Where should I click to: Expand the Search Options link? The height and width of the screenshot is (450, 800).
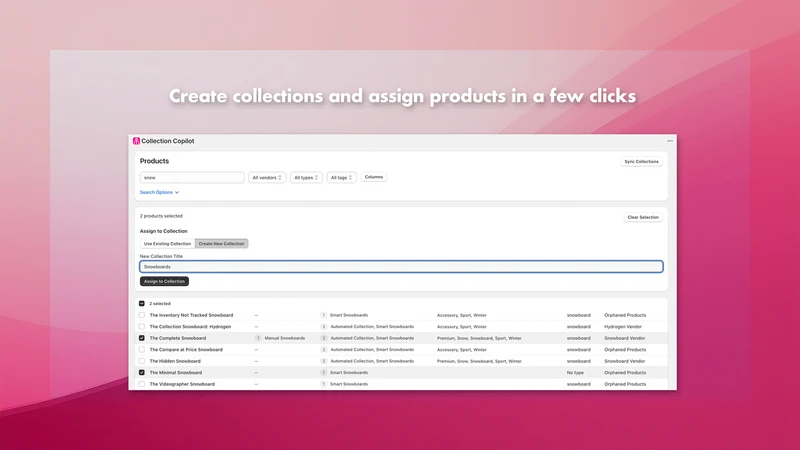[159, 192]
